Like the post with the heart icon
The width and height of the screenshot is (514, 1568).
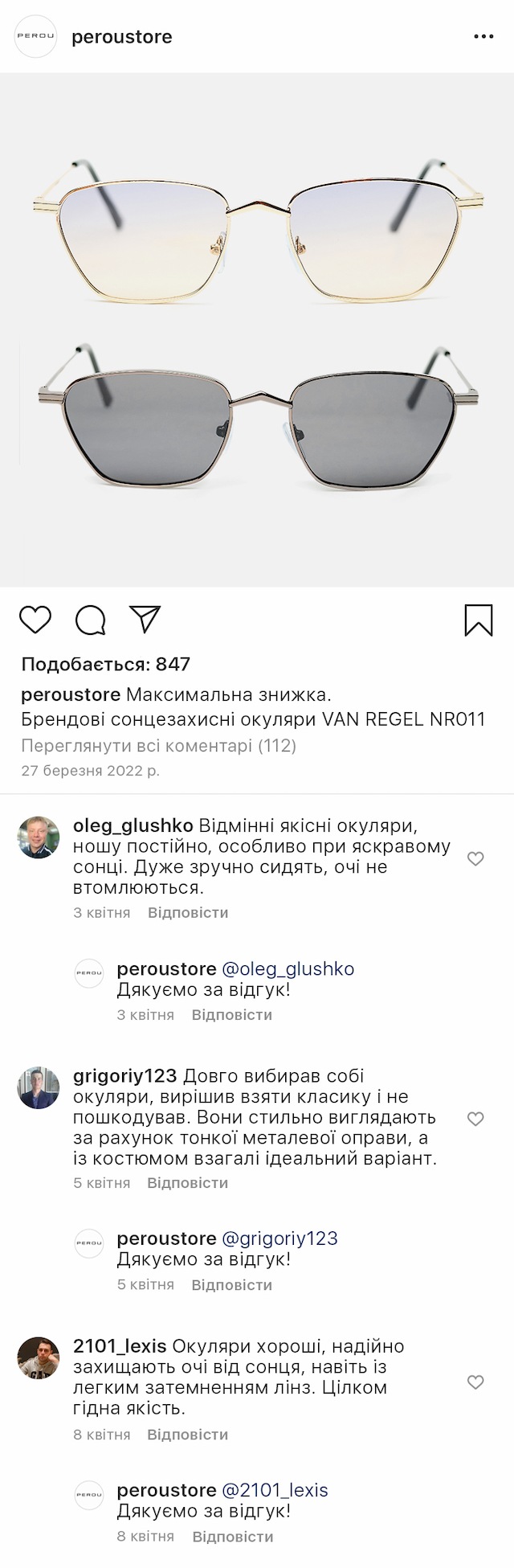click(35, 620)
